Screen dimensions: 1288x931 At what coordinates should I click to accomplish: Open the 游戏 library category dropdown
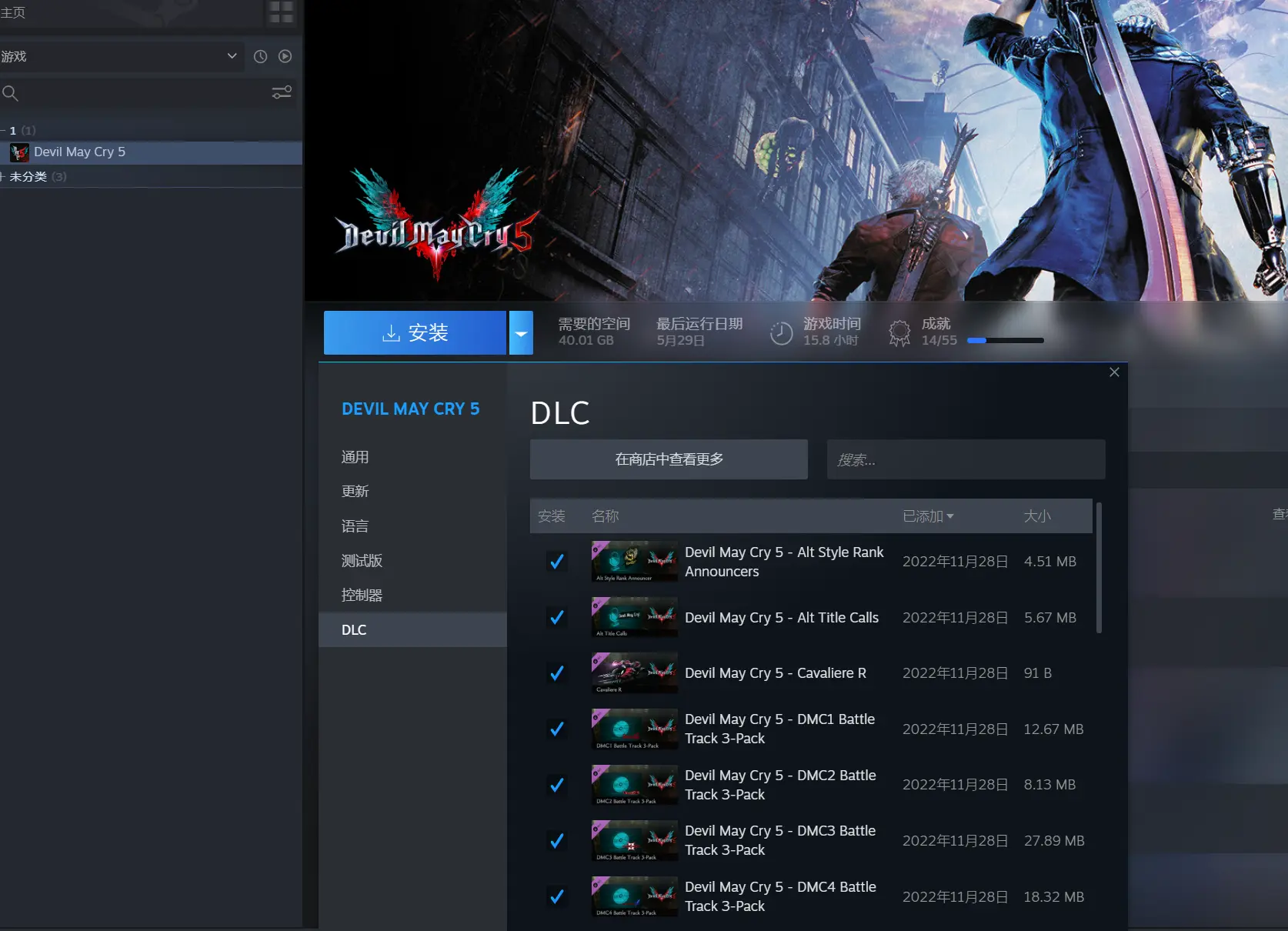122,56
